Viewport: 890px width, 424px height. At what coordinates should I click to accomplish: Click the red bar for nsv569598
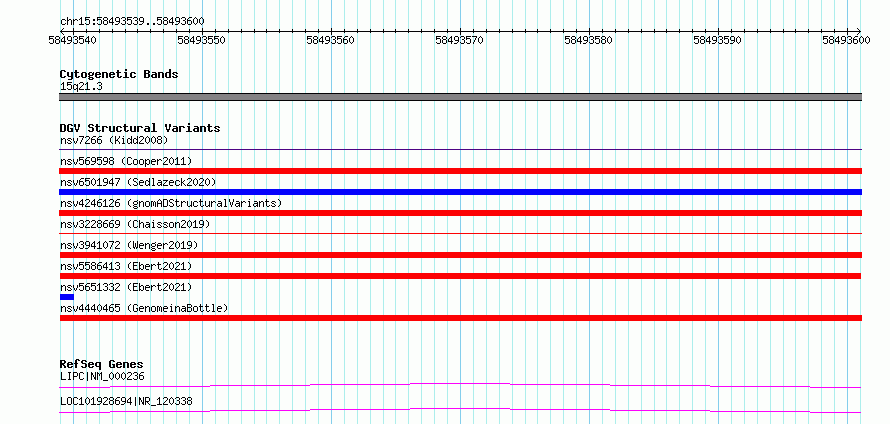(460, 171)
